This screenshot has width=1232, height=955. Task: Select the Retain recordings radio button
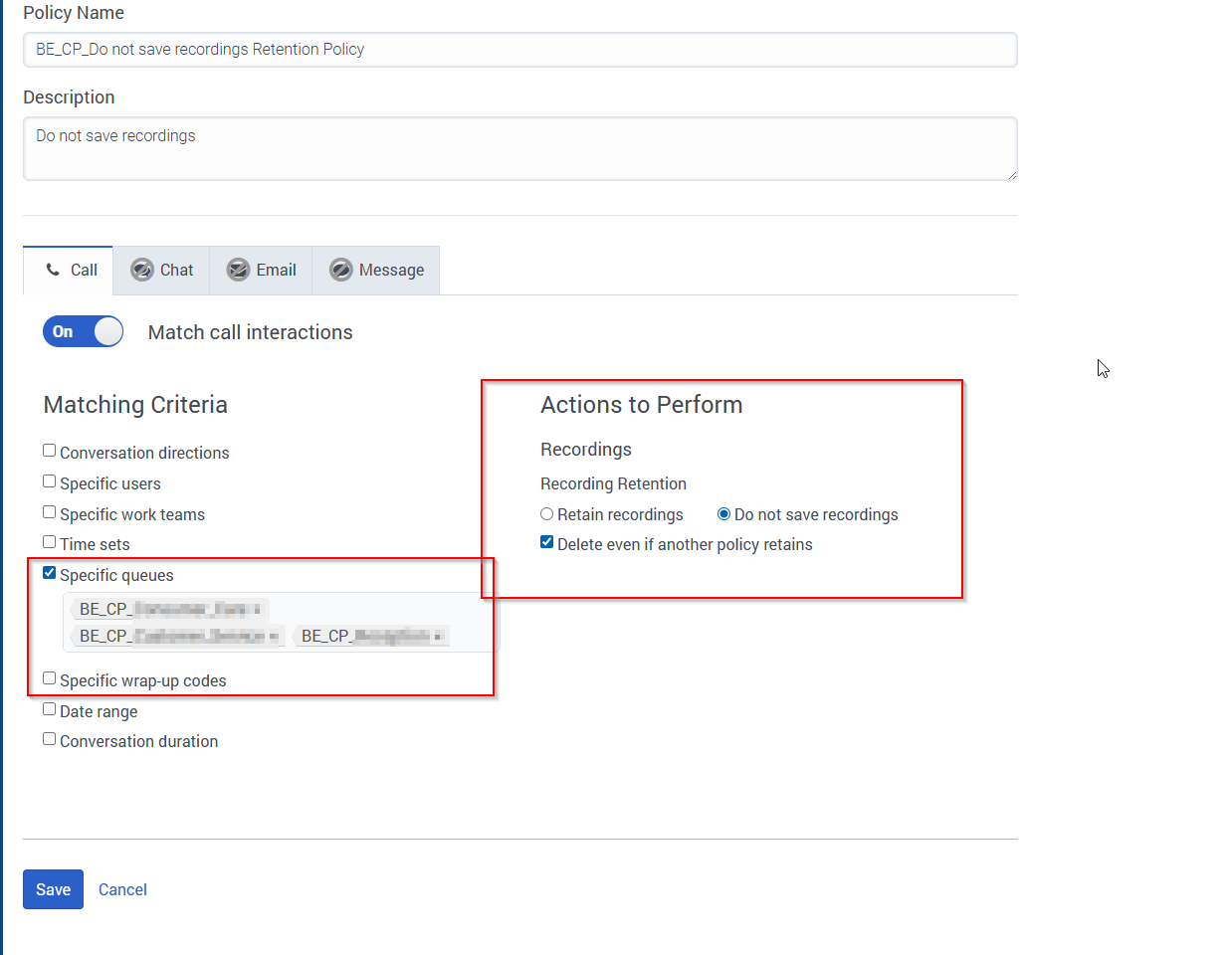547,515
